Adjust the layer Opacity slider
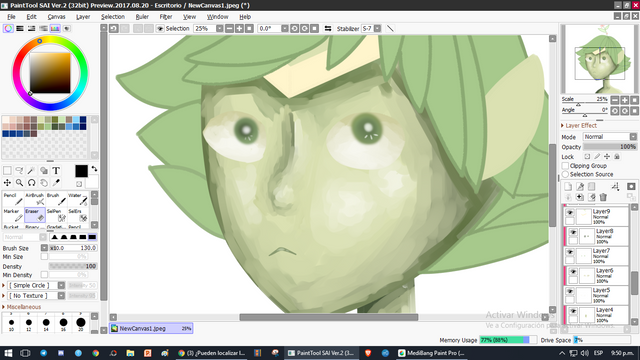Screen dimensions: 640x360 tap(610, 147)
